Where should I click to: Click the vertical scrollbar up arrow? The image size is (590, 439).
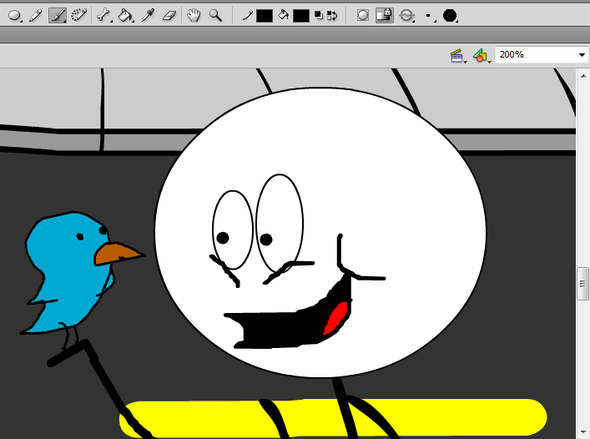tap(583, 76)
